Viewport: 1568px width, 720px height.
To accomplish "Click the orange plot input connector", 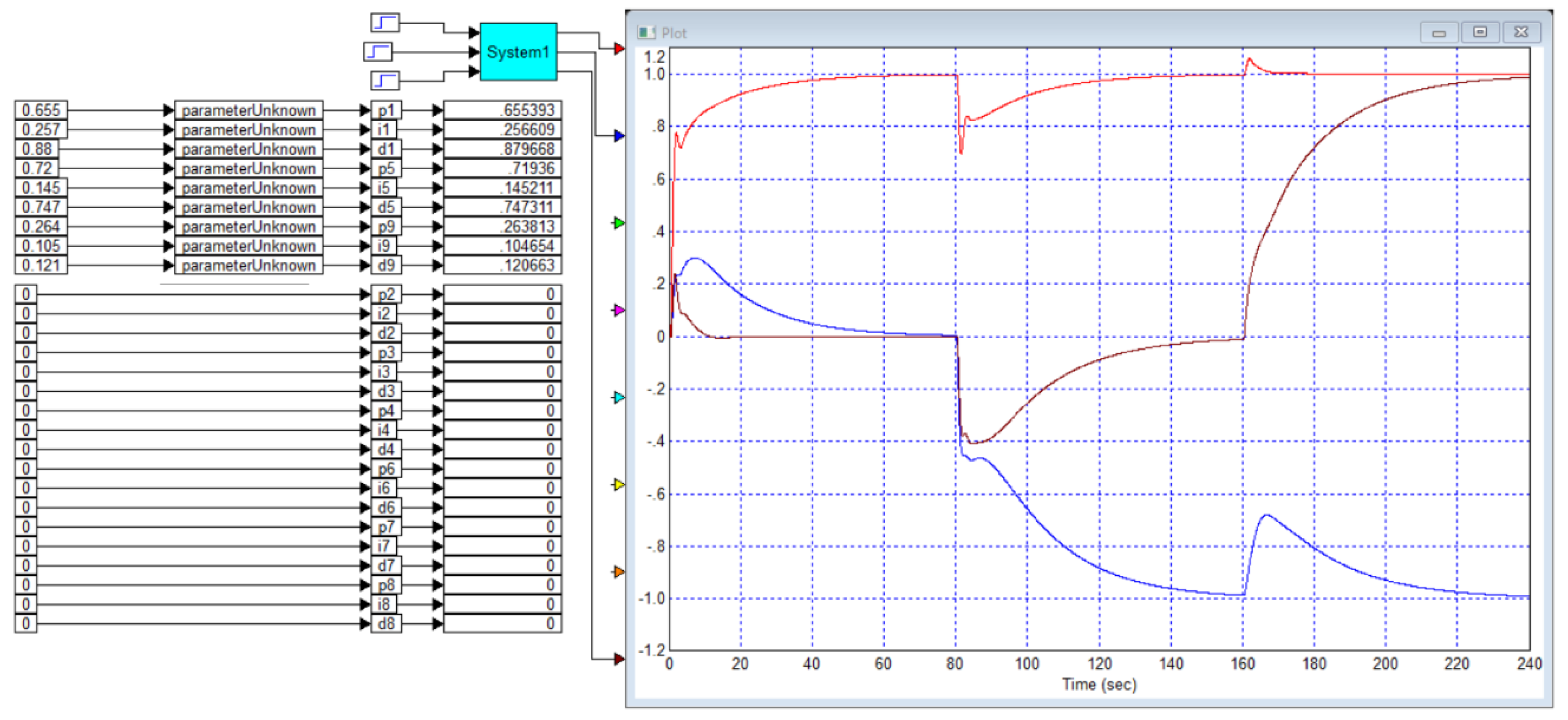I will point(619,572).
